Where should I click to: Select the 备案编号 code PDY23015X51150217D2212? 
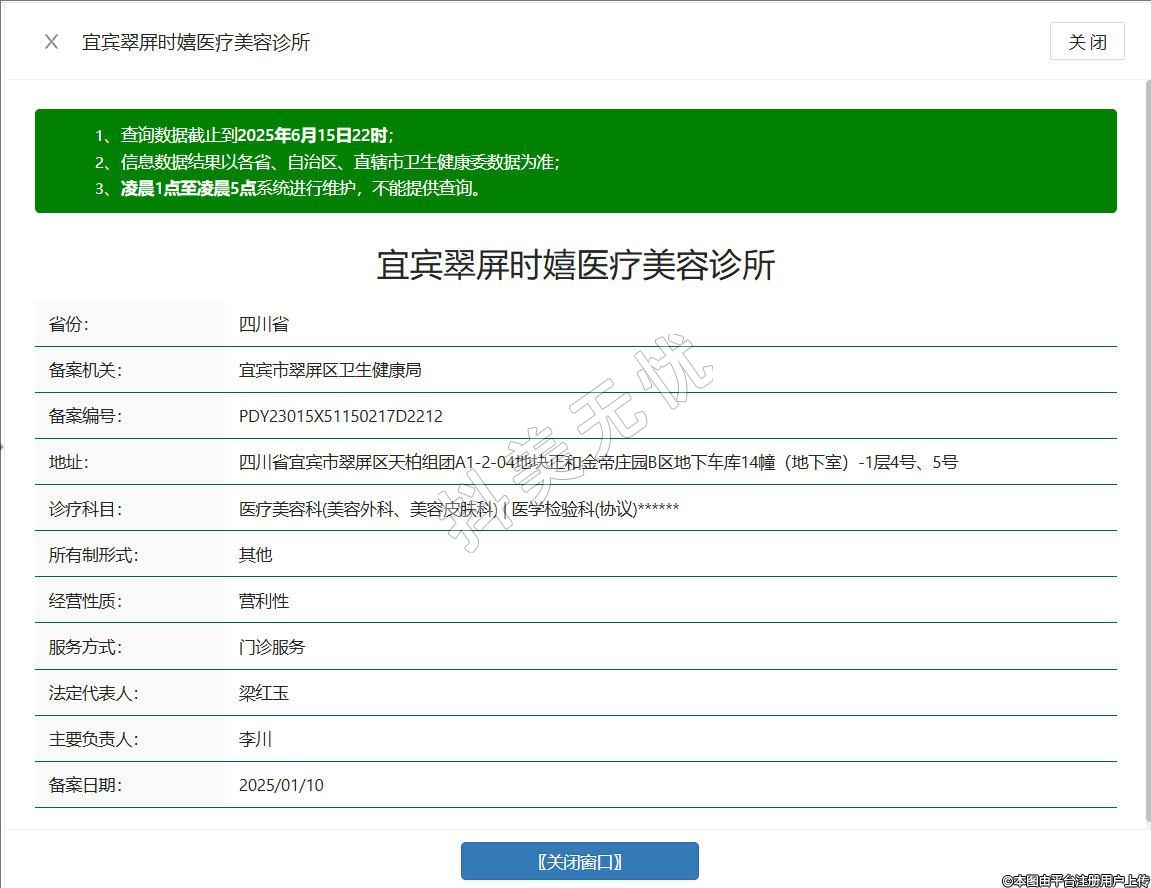pyautogui.click(x=340, y=416)
